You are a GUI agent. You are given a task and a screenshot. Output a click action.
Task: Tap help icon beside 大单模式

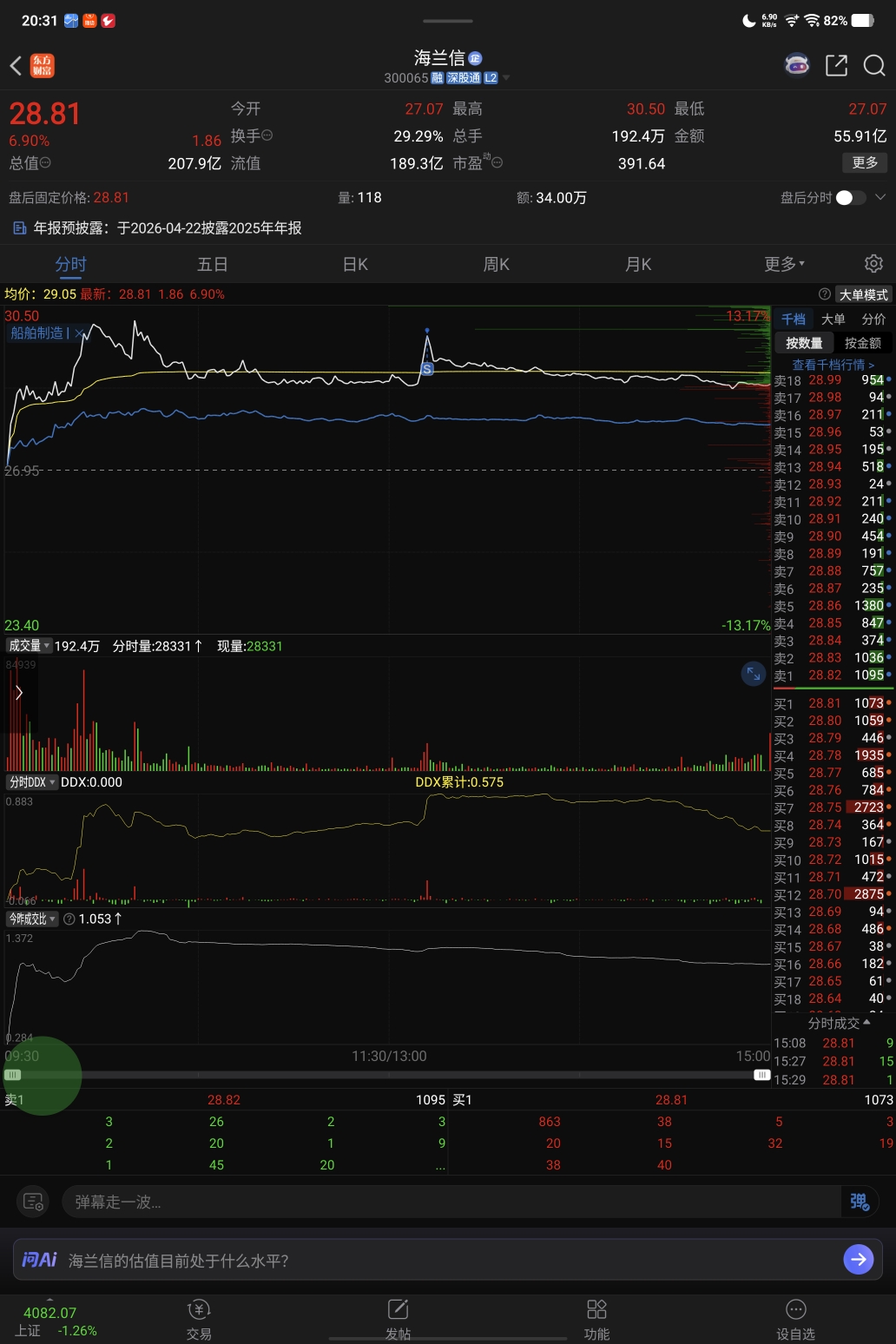tap(824, 294)
